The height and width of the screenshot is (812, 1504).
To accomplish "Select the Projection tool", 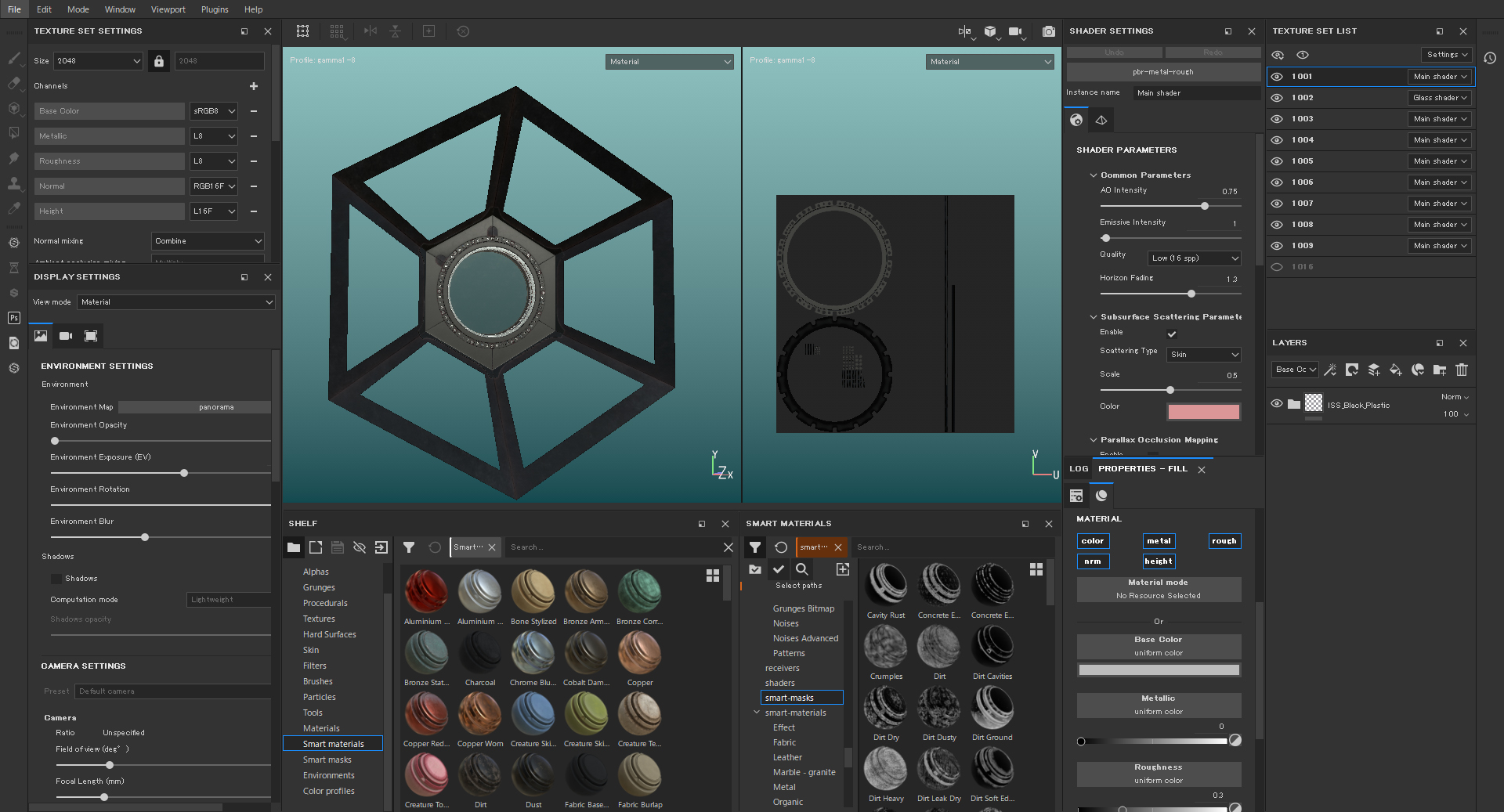I will pyautogui.click(x=13, y=107).
